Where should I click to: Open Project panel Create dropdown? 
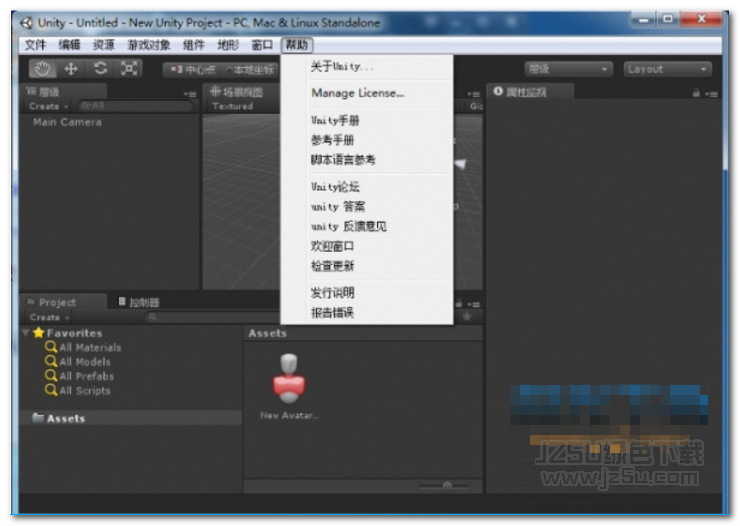click(49, 317)
